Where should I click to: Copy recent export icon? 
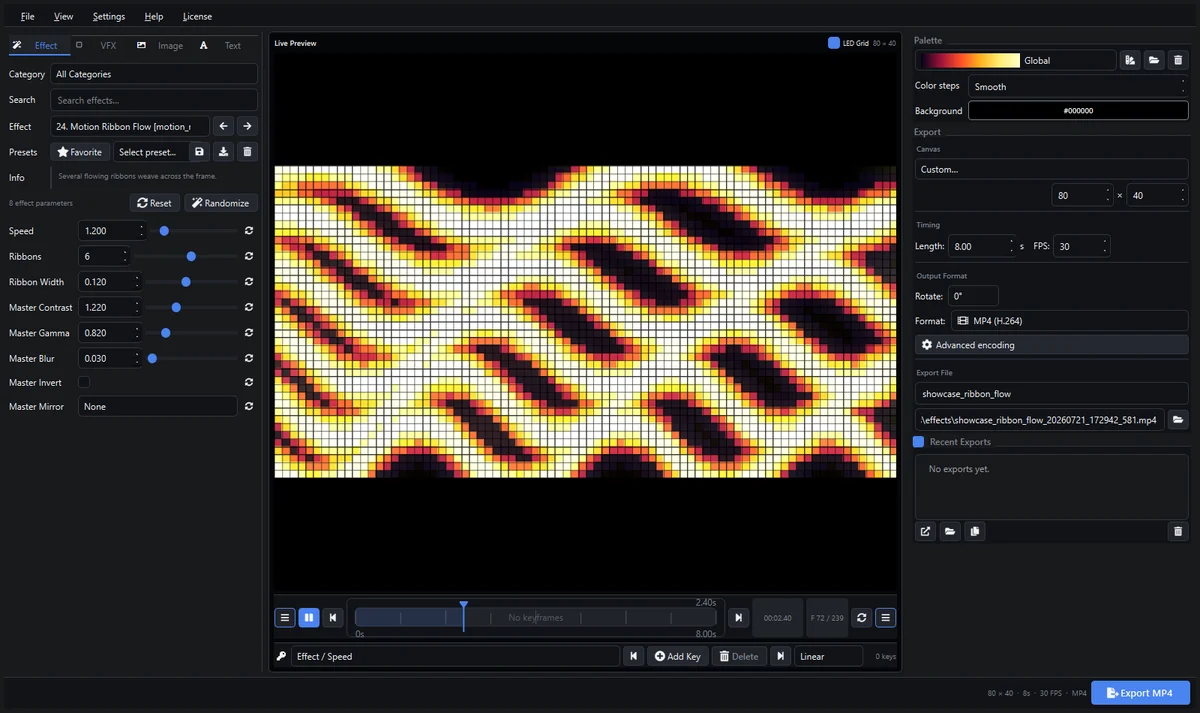click(975, 531)
